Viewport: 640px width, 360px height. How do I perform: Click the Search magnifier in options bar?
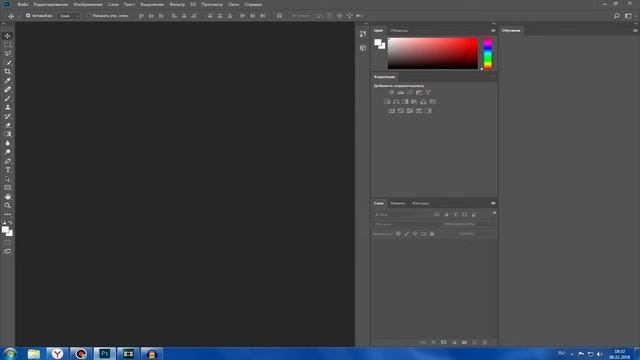coord(617,16)
